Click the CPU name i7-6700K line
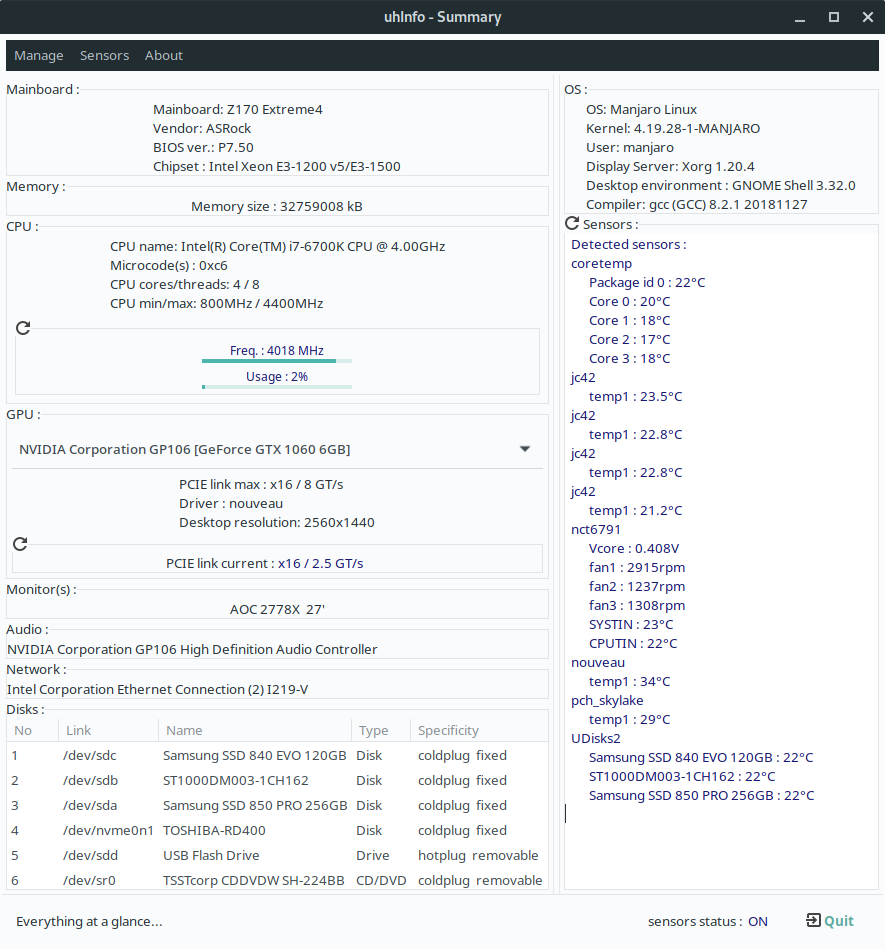 coord(278,246)
